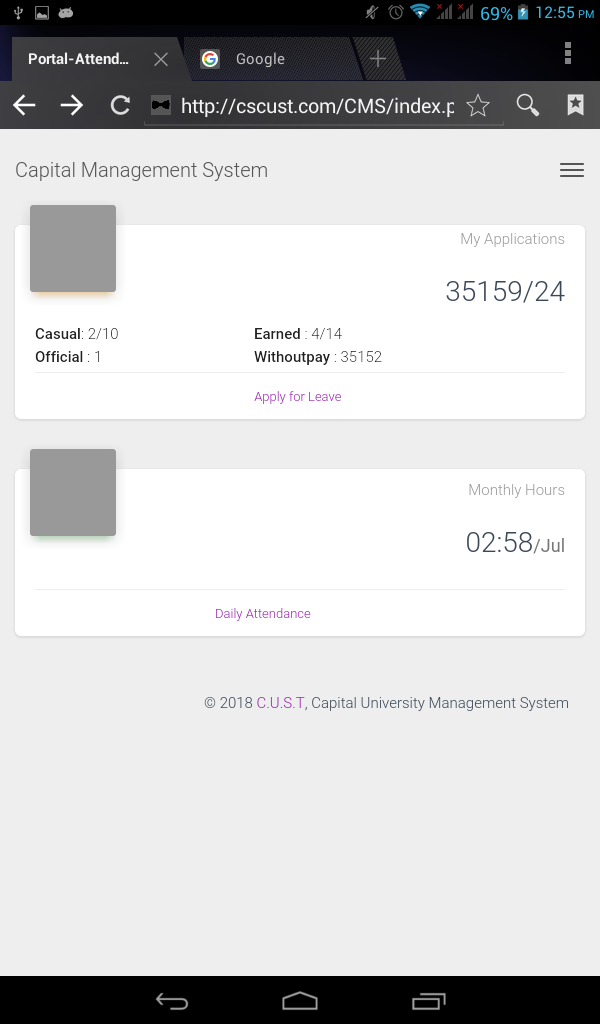Go back using browser back arrow
Image resolution: width=600 pixels, height=1024 pixels.
[24, 105]
